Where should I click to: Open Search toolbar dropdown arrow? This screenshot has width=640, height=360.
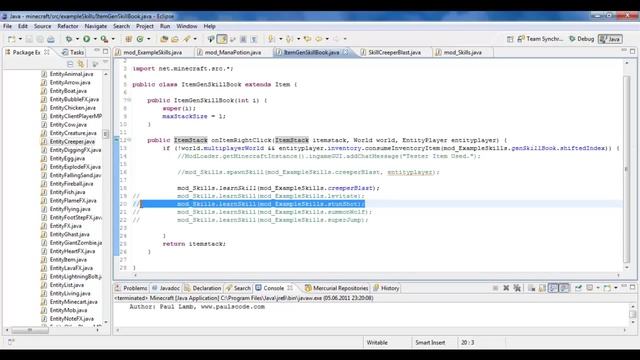195,39
